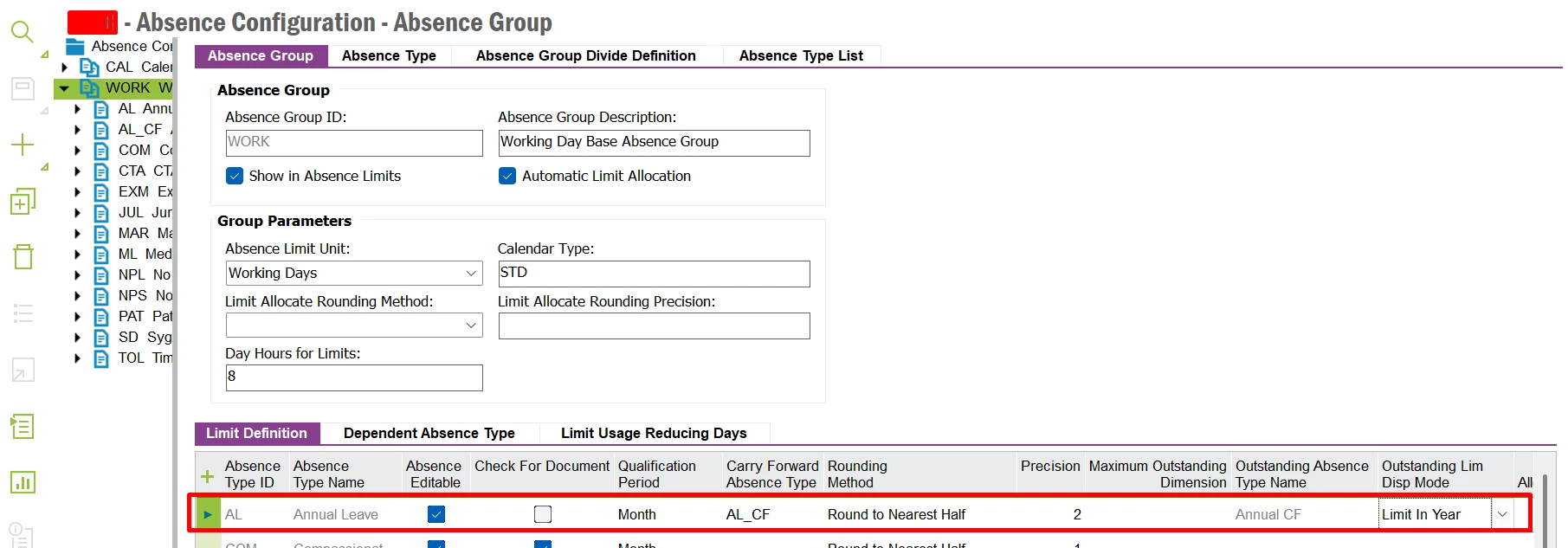Click the Day Hours for Limits field
Image resolution: width=1568 pixels, height=548 pixels.
tap(354, 377)
